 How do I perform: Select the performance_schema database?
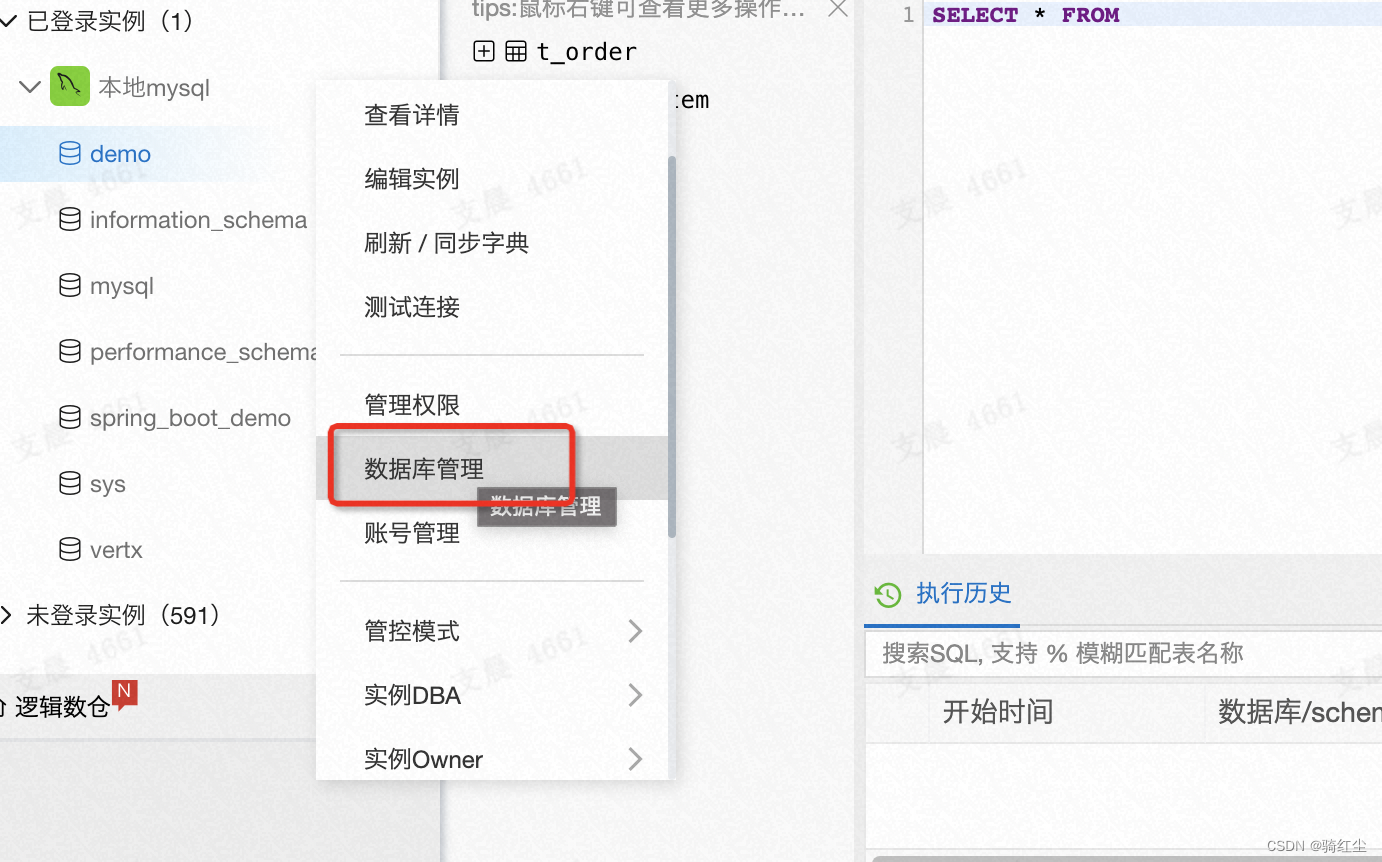203,352
